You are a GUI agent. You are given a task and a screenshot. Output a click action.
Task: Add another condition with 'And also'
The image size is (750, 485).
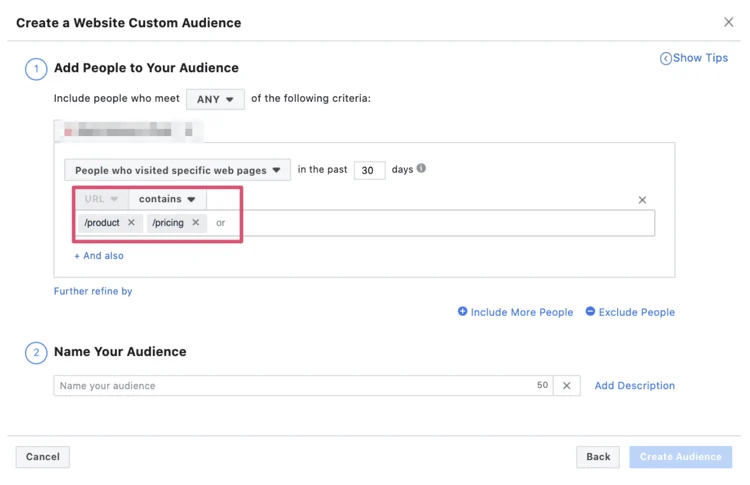tap(99, 256)
